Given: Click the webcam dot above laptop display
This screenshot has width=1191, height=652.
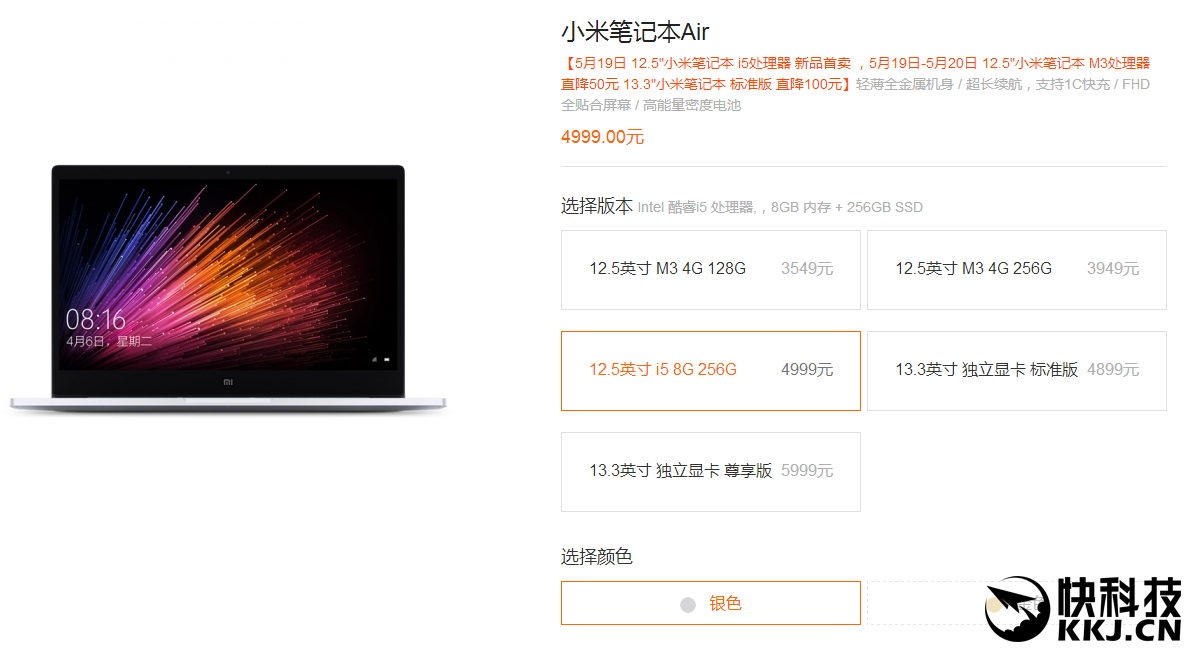Looking at the screenshot, I should pos(227,172).
